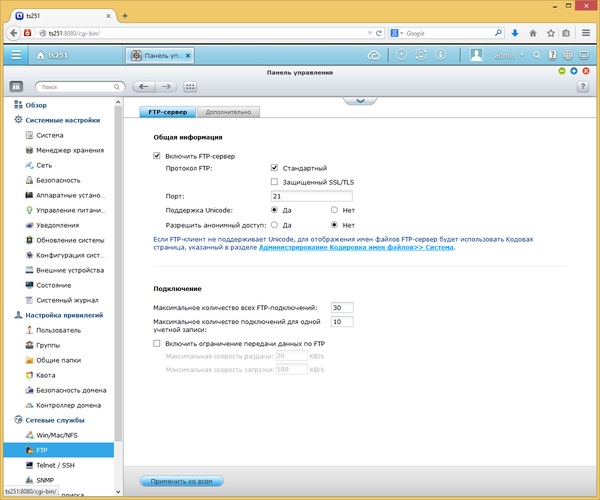600x500 pixels.
Task: Open the address bar history dropdown
Action: tap(370, 33)
